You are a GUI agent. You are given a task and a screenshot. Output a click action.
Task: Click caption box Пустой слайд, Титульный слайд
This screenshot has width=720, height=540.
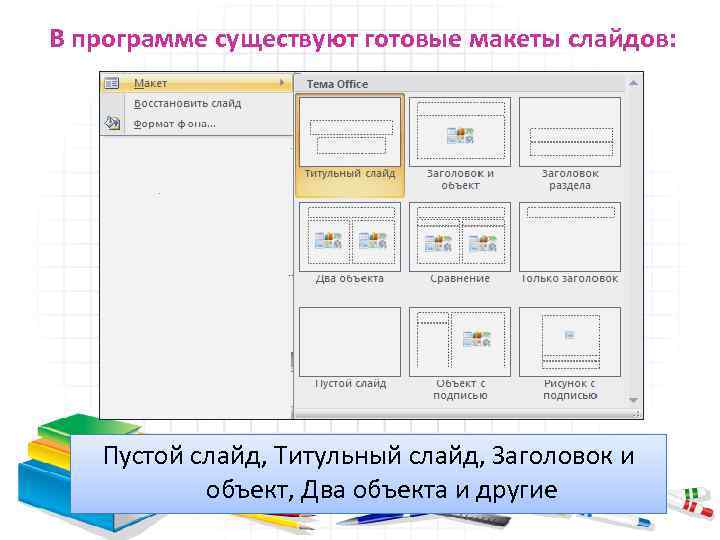click(x=368, y=473)
